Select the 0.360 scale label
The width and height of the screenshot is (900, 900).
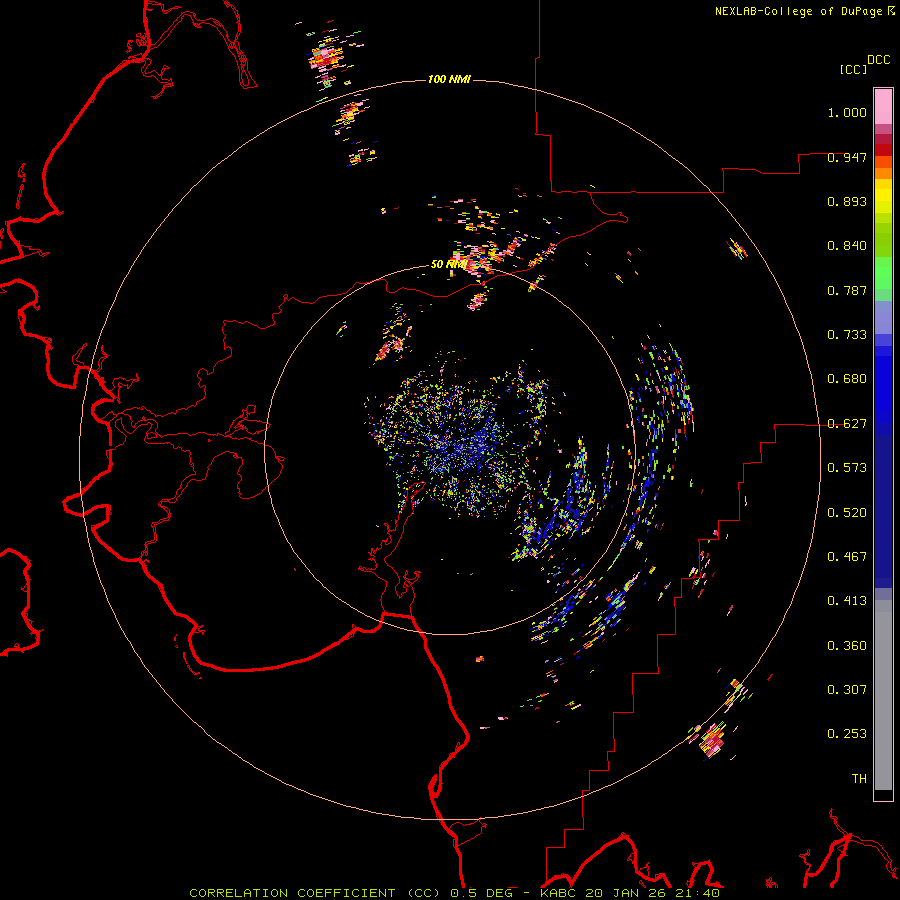847,645
